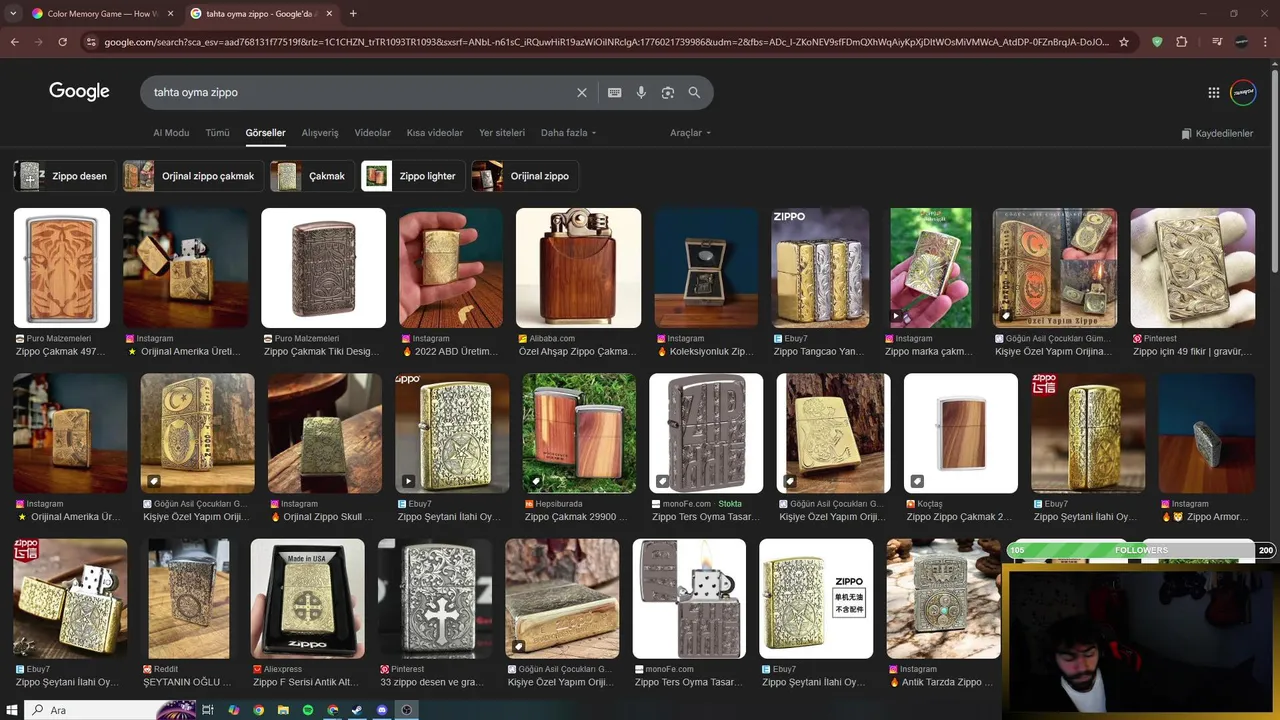Open the tab search dropdown arrow
This screenshot has width=1280, height=720.
tap(14, 13)
